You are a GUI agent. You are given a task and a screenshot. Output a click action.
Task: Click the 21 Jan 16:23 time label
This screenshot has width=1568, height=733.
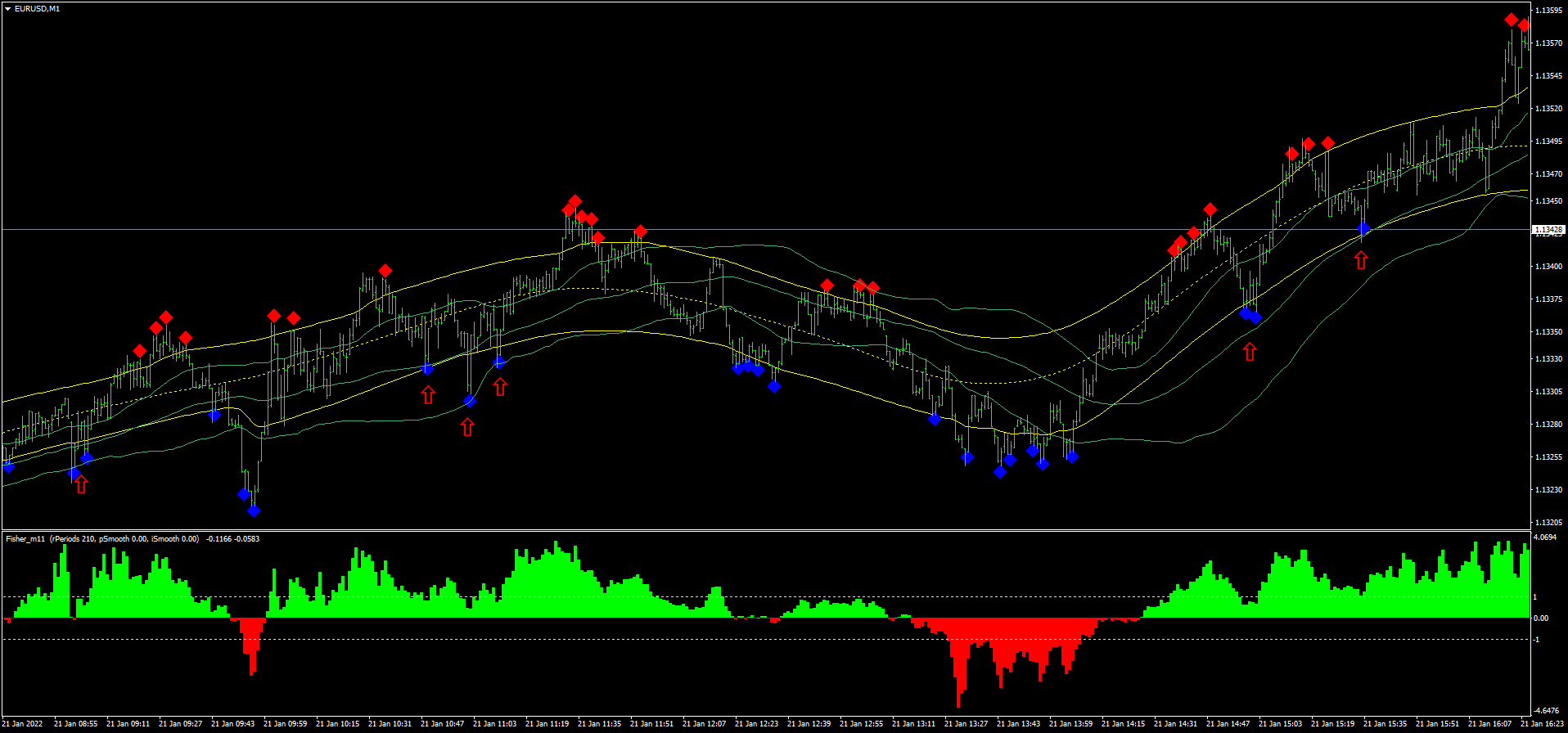tap(1542, 723)
